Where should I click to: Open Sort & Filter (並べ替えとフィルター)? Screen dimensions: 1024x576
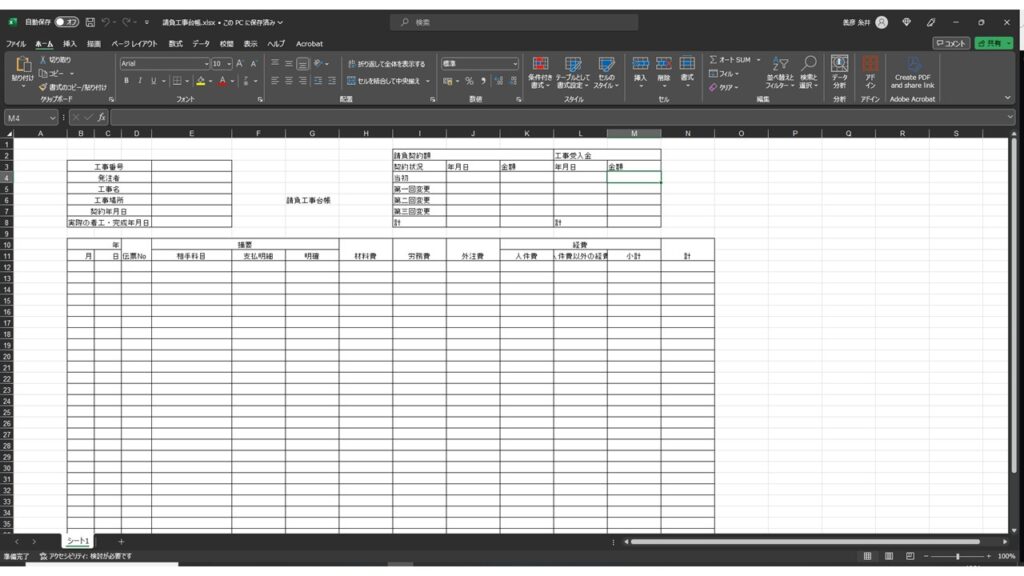click(780, 72)
